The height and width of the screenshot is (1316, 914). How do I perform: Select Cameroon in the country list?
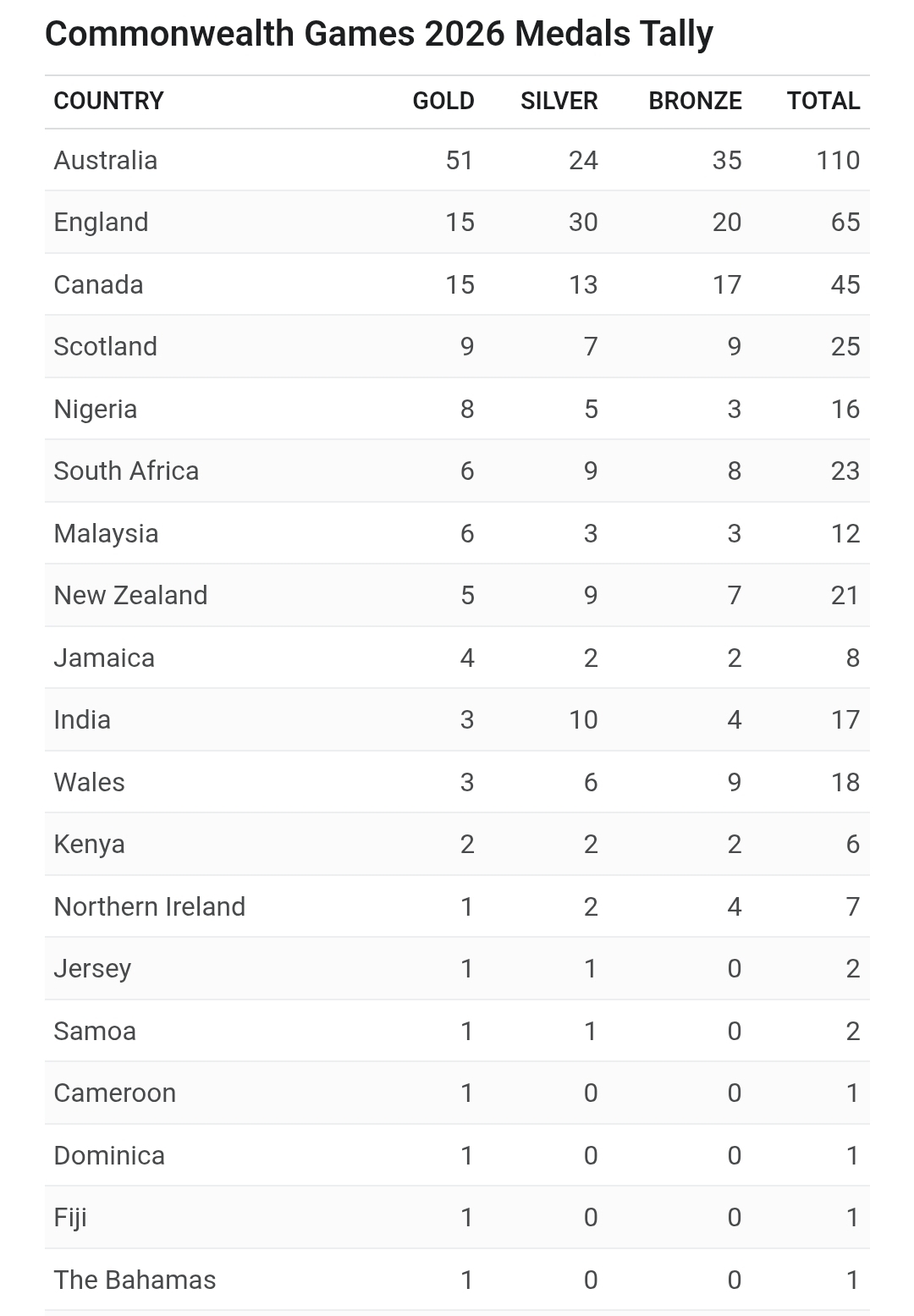(114, 1093)
